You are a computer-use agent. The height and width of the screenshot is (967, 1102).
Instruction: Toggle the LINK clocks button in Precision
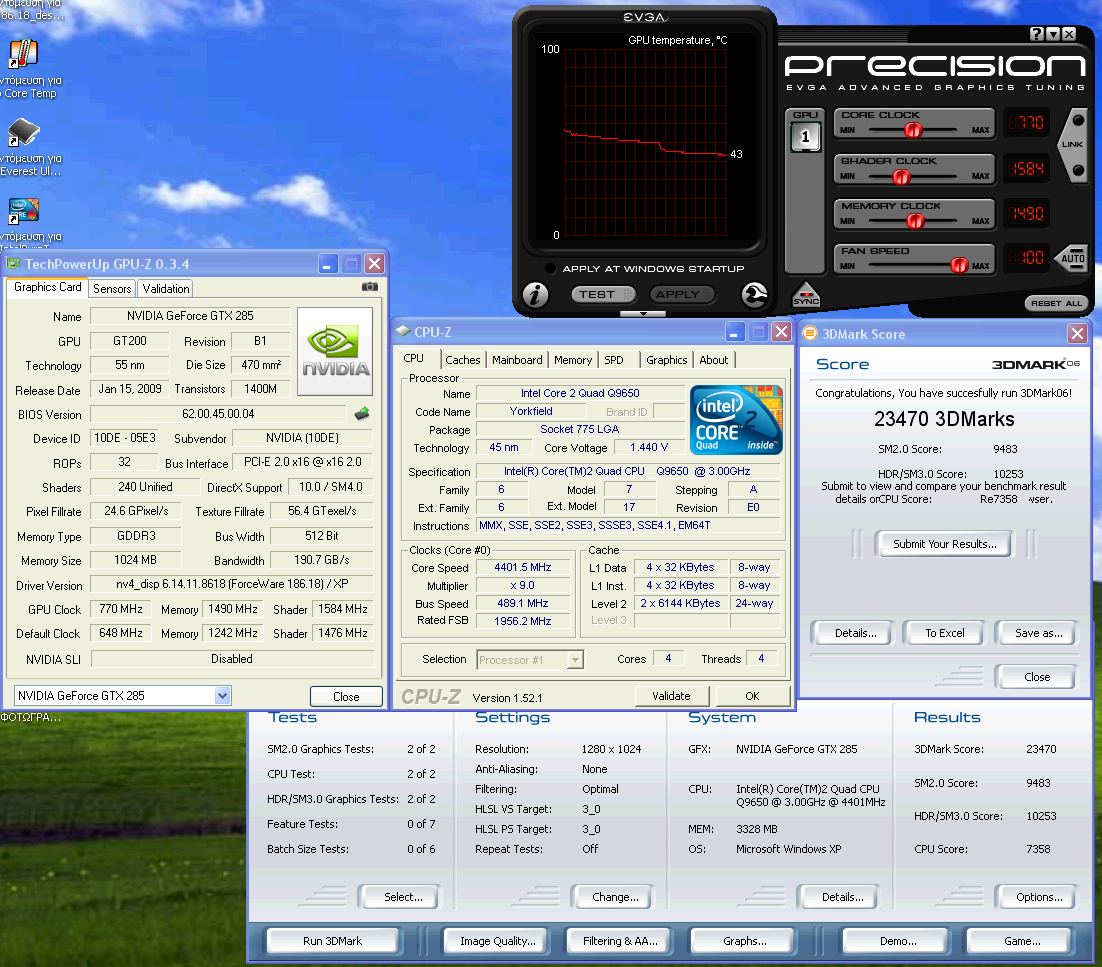tap(1072, 145)
